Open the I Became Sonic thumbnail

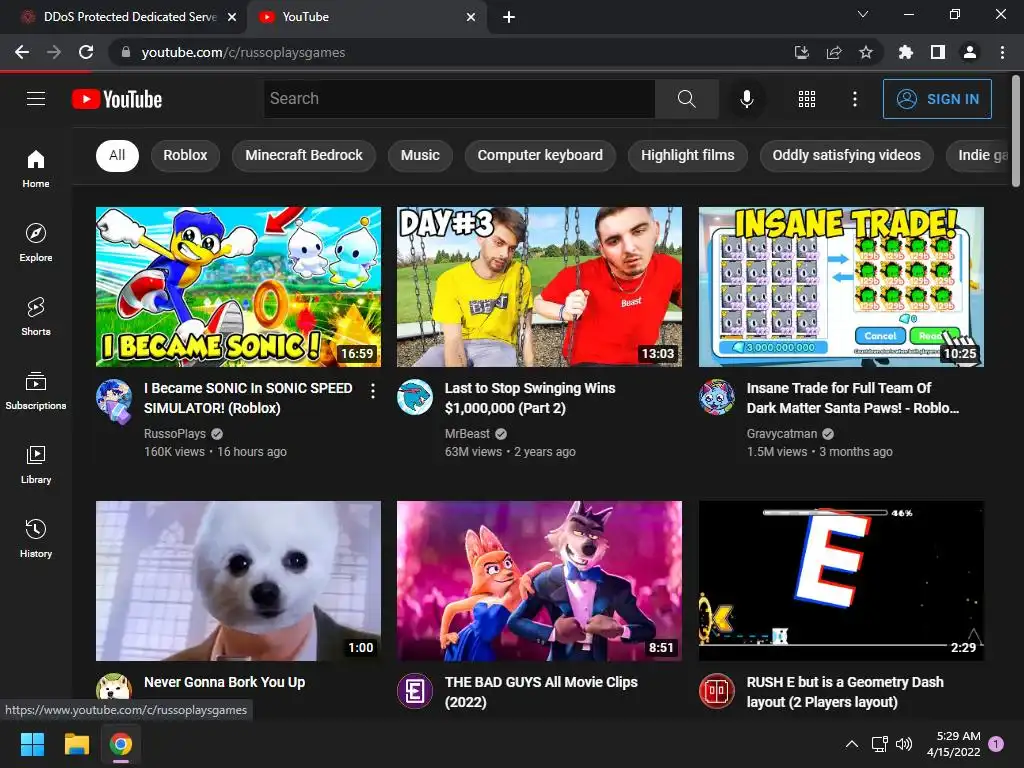[238, 287]
